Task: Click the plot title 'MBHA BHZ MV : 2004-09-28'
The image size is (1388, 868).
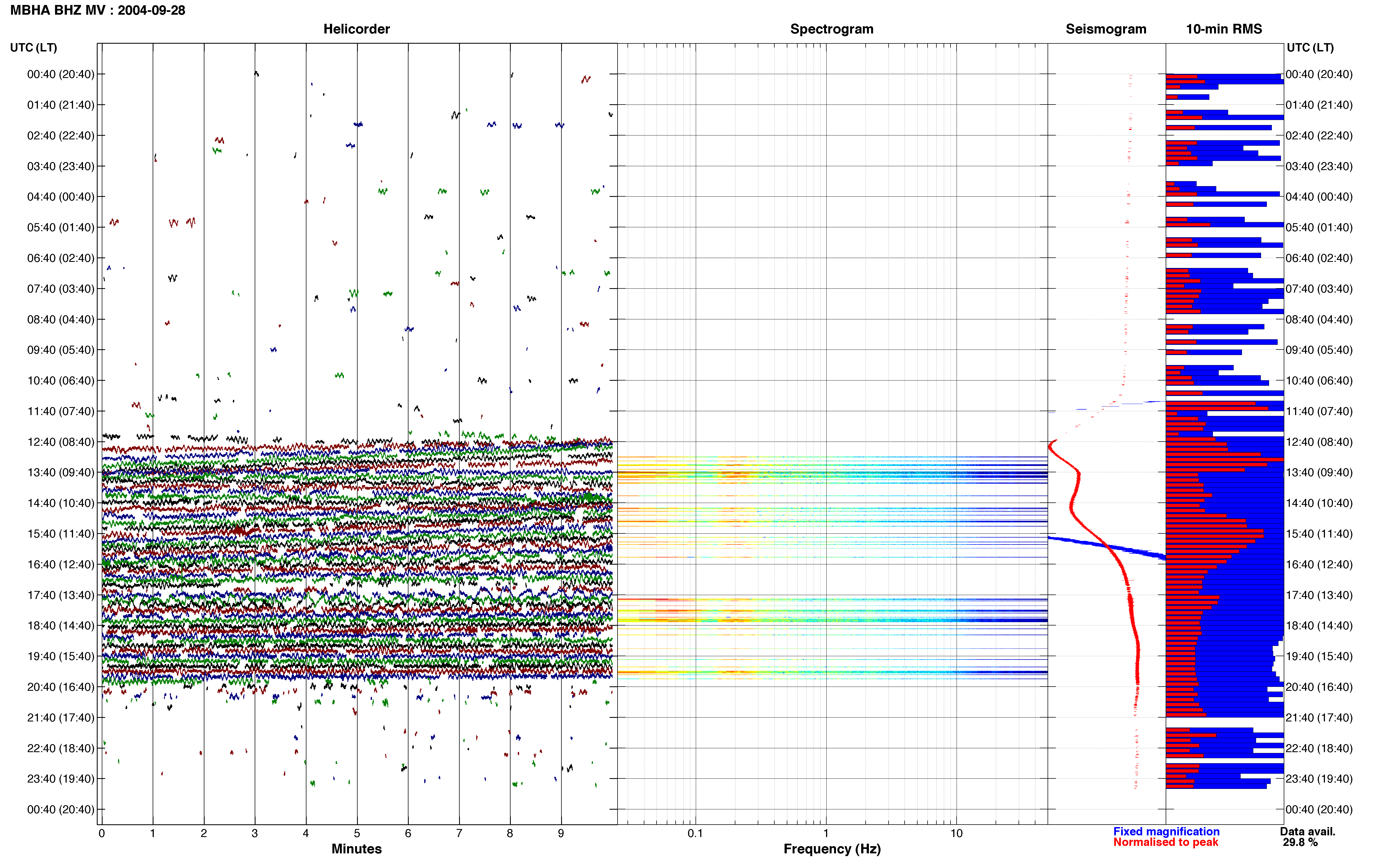Action: 98,10
